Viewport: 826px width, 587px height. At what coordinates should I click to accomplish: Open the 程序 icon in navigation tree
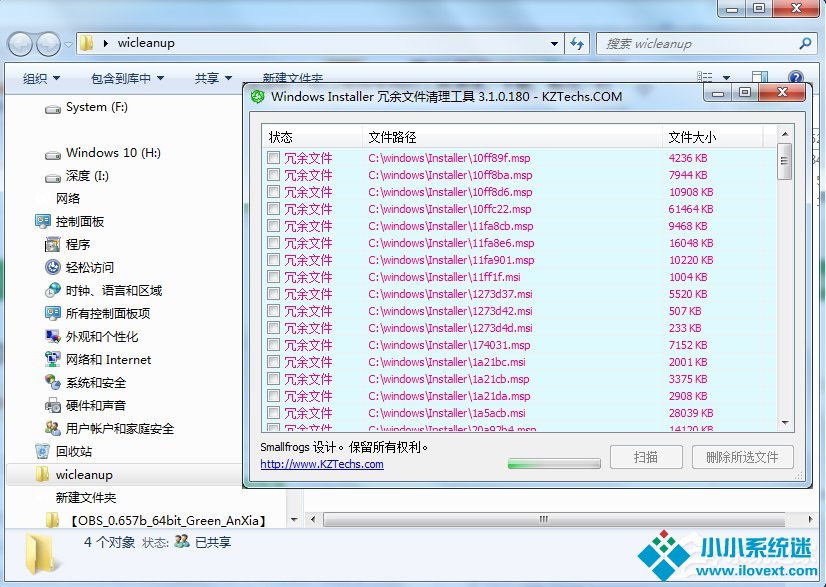pyautogui.click(x=53, y=244)
